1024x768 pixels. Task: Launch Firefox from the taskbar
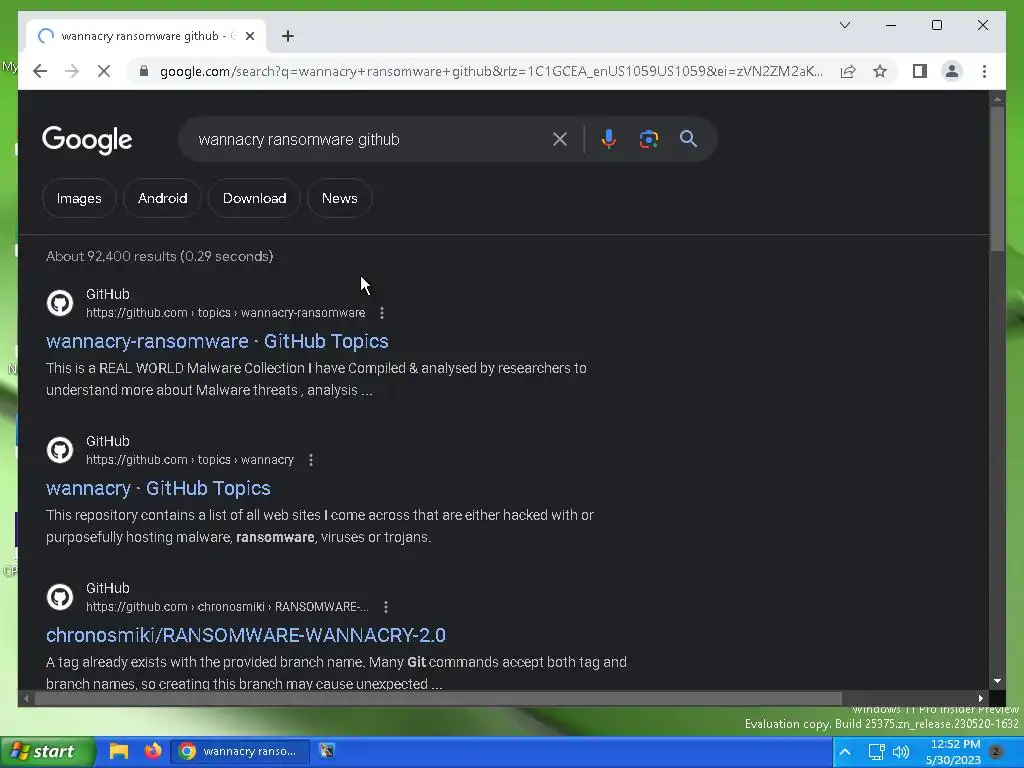coord(153,751)
